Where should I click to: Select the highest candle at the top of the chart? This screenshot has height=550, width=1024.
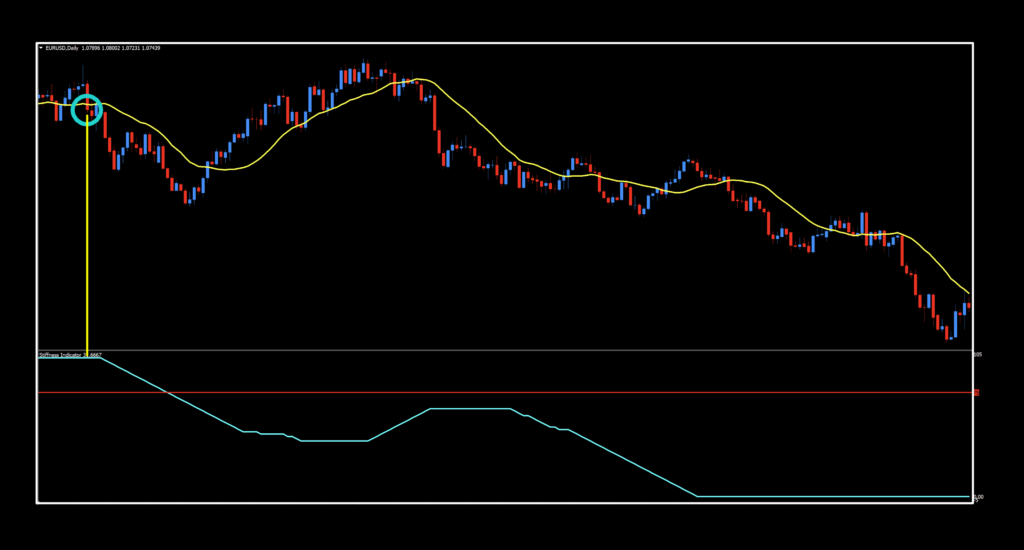pyautogui.click(x=364, y=70)
